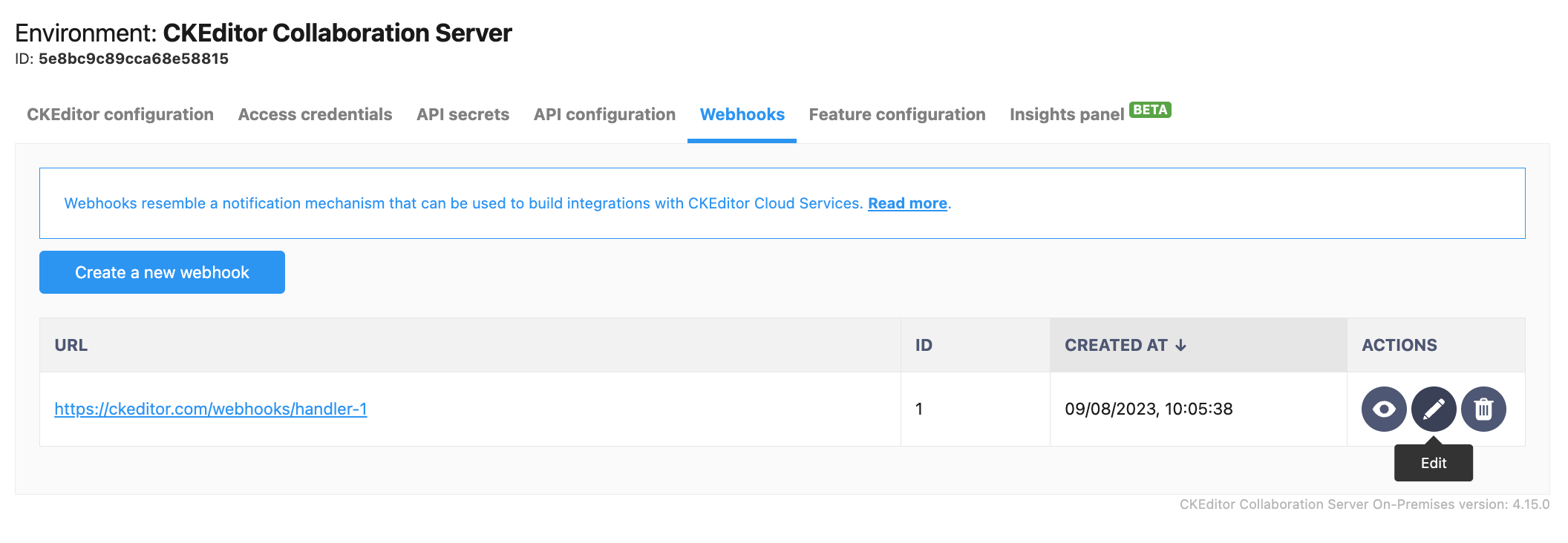Click Create a new webhook button
This screenshot has width=1568, height=543.
tap(162, 272)
